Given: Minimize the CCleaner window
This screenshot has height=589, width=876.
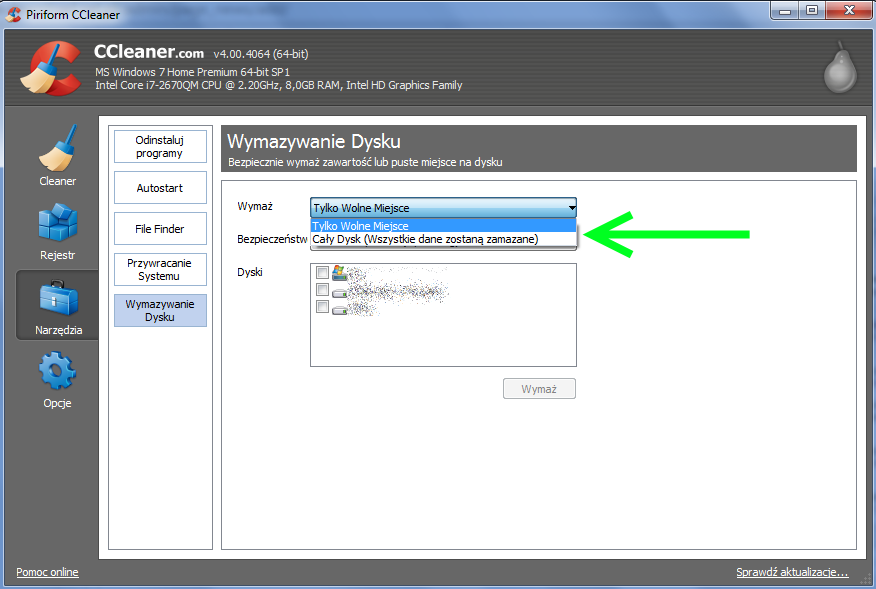Looking at the screenshot, I should point(785,11).
